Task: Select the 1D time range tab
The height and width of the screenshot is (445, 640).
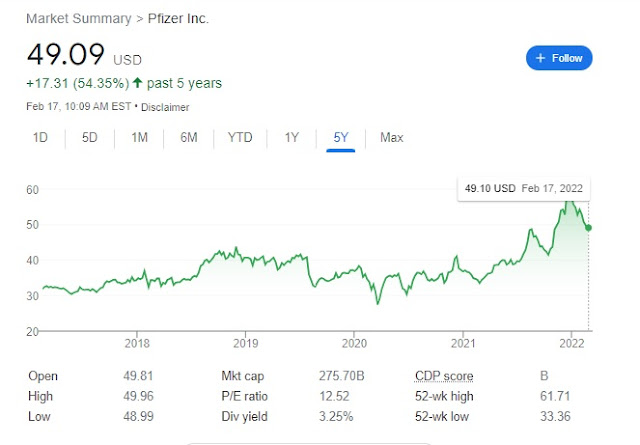Action: pos(40,138)
